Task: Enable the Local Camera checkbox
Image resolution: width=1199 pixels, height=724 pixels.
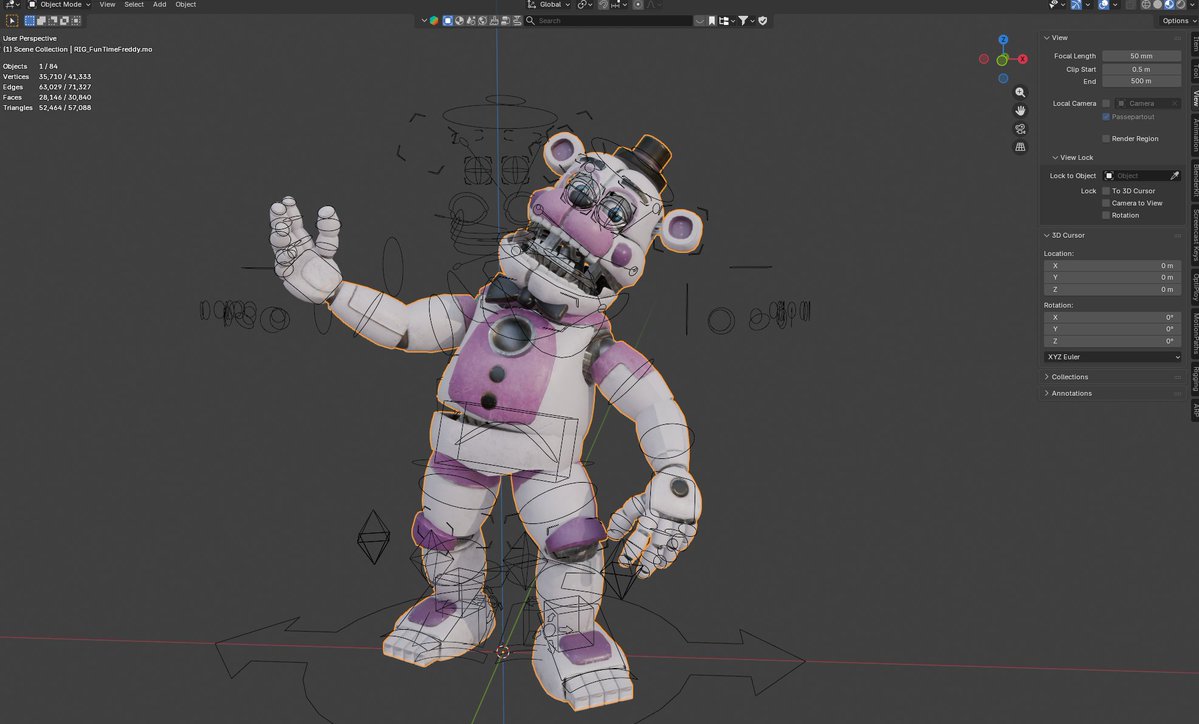Action: pyautogui.click(x=1106, y=103)
